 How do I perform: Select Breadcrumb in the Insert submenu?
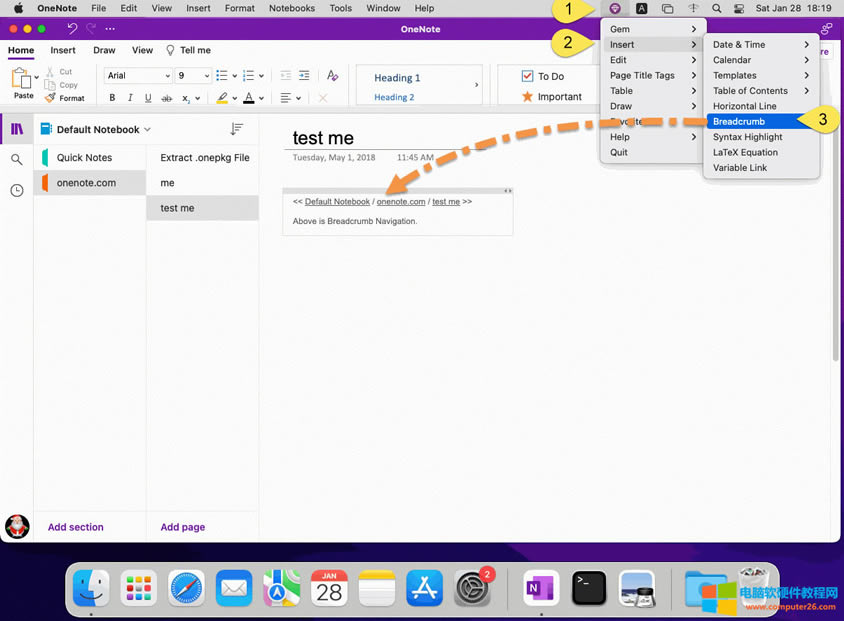(x=739, y=121)
